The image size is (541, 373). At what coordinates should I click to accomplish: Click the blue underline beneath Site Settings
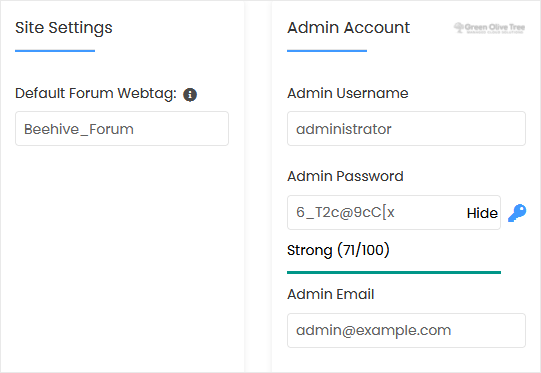tap(55, 51)
